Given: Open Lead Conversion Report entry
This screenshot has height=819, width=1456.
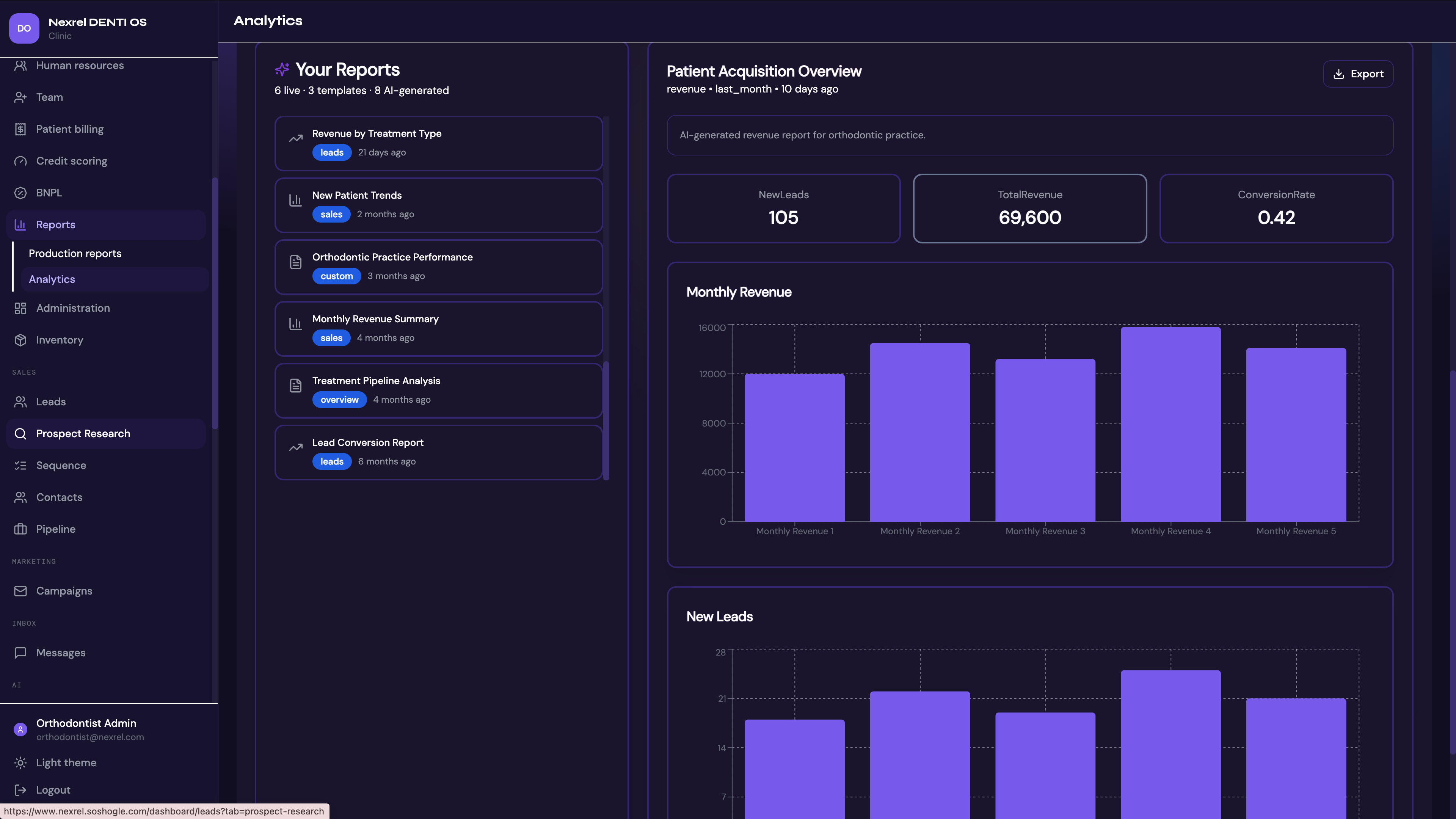Looking at the screenshot, I should pyautogui.click(x=439, y=452).
